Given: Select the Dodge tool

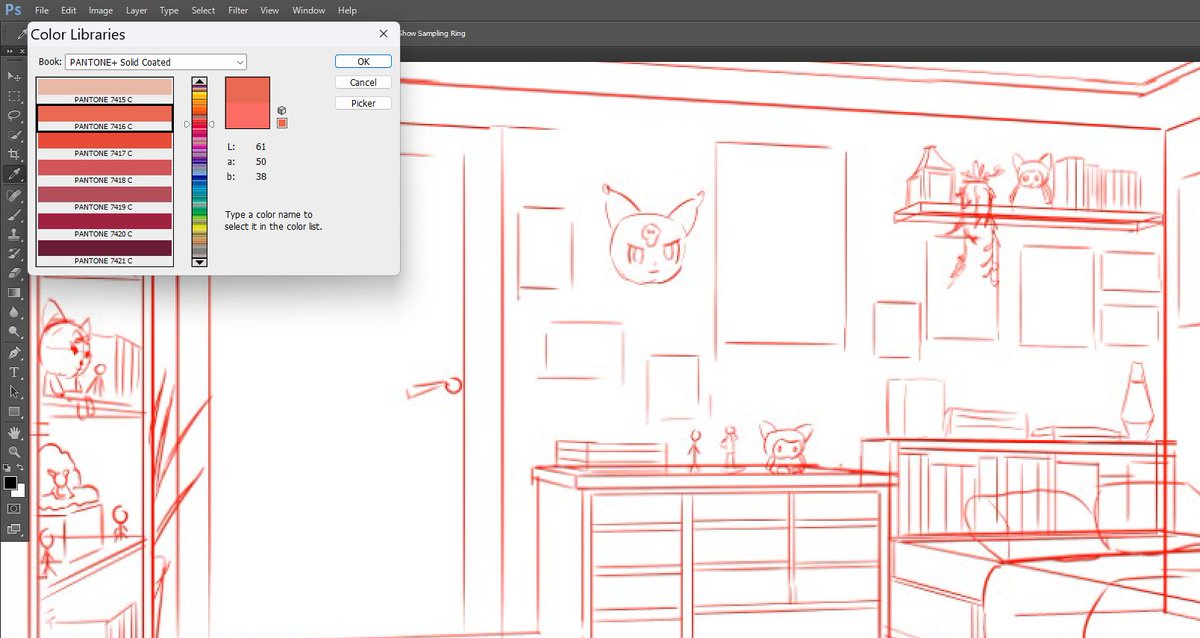Looking at the screenshot, I should [x=14, y=332].
